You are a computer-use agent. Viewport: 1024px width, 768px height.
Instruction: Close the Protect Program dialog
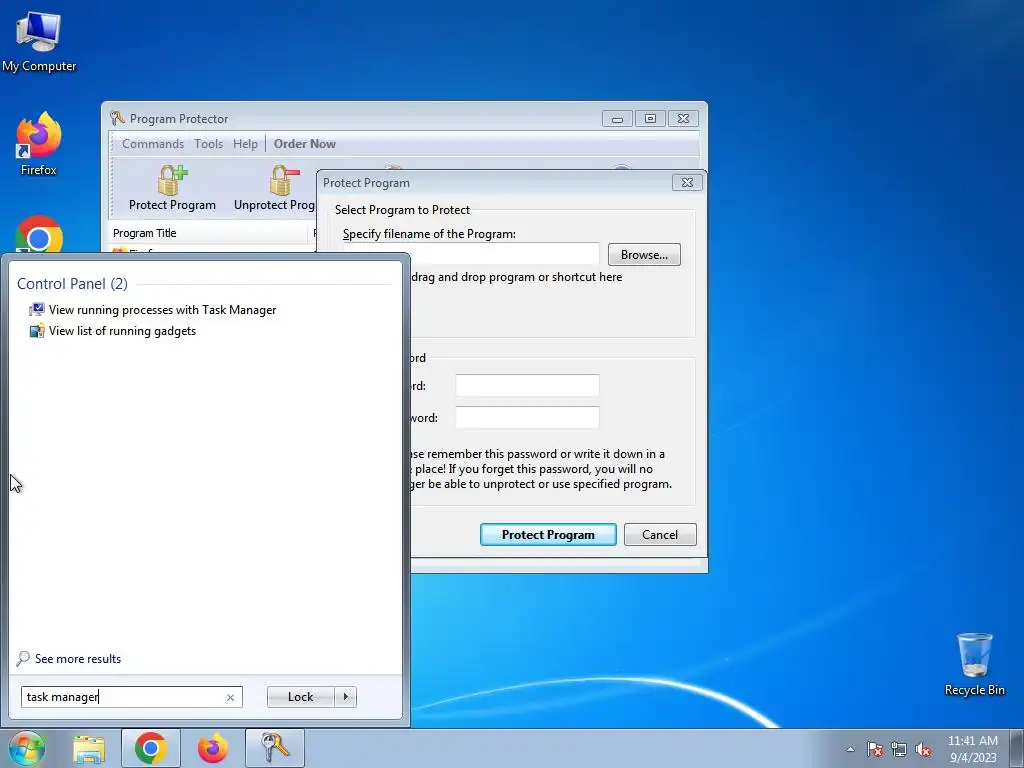point(687,183)
